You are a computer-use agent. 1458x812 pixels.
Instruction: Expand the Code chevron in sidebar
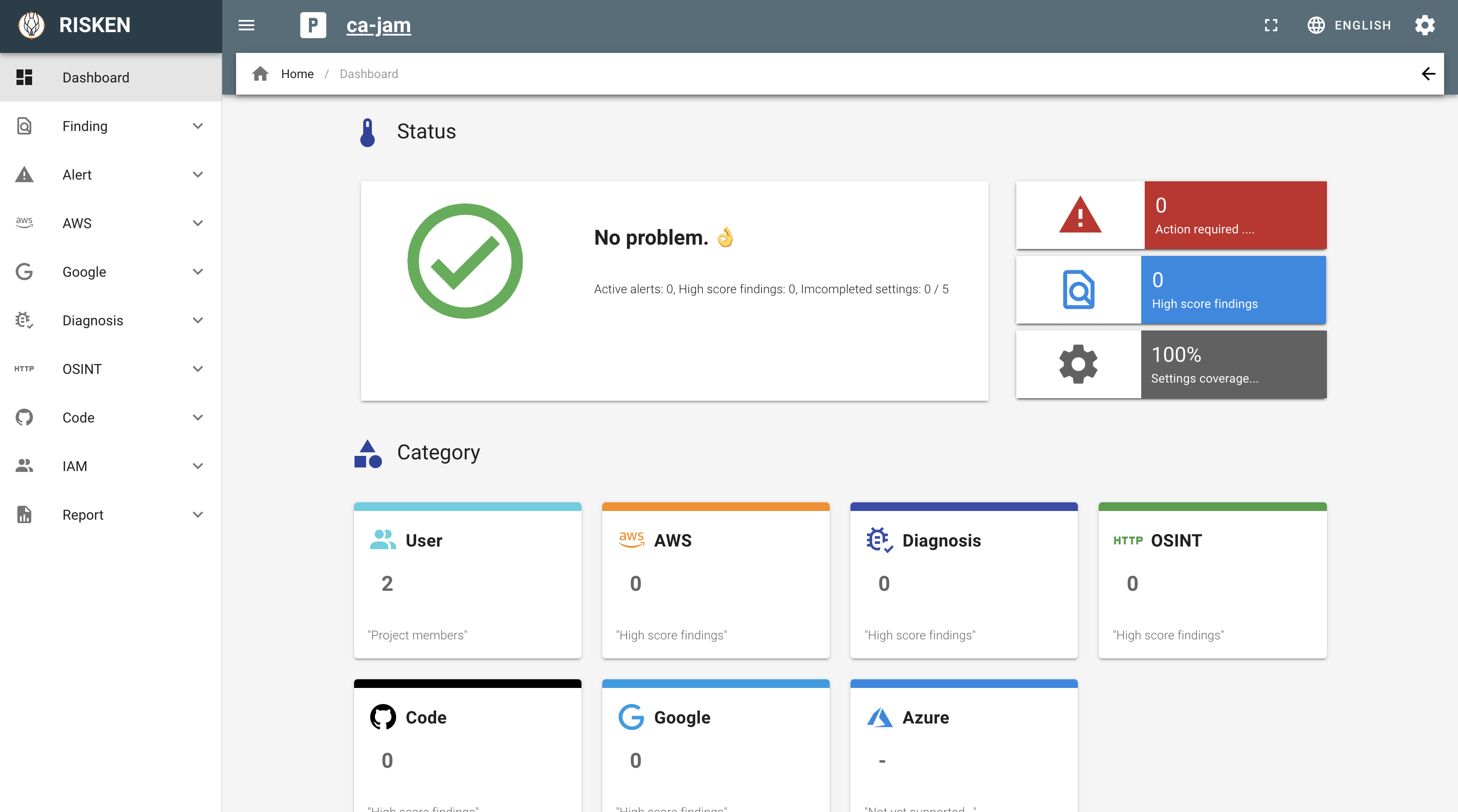coord(197,418)
